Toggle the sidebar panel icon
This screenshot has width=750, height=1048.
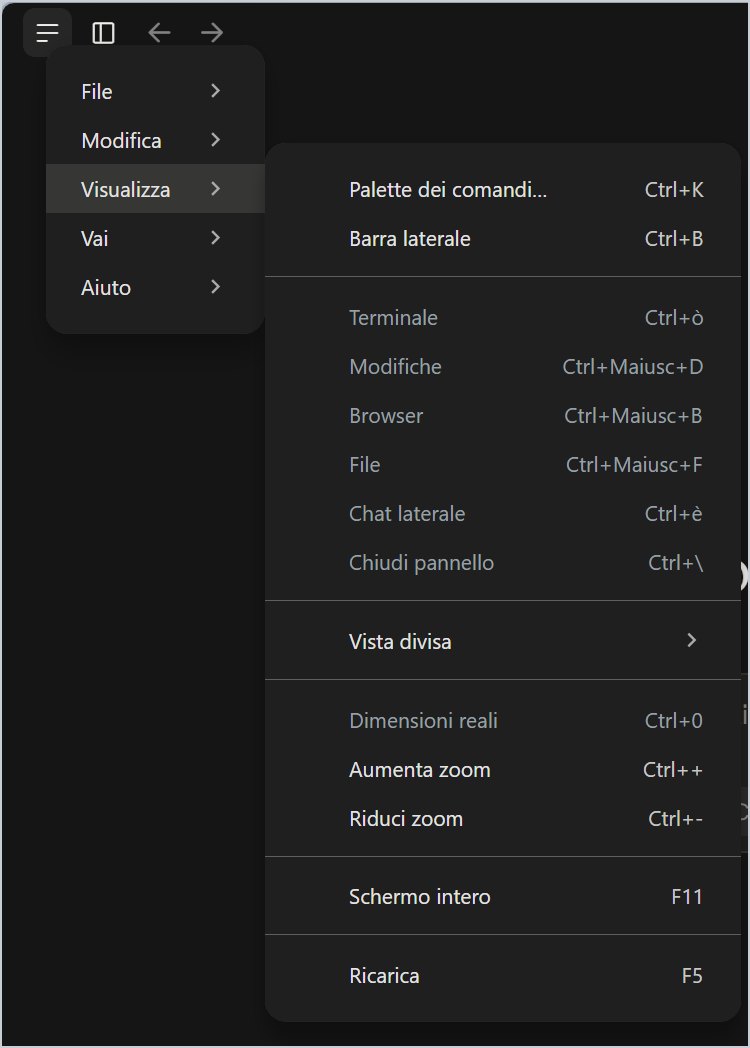(x=103, y=32)
